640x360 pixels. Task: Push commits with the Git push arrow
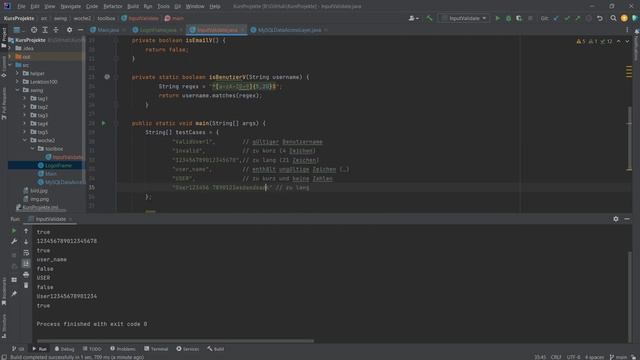(x=578, y=18)
